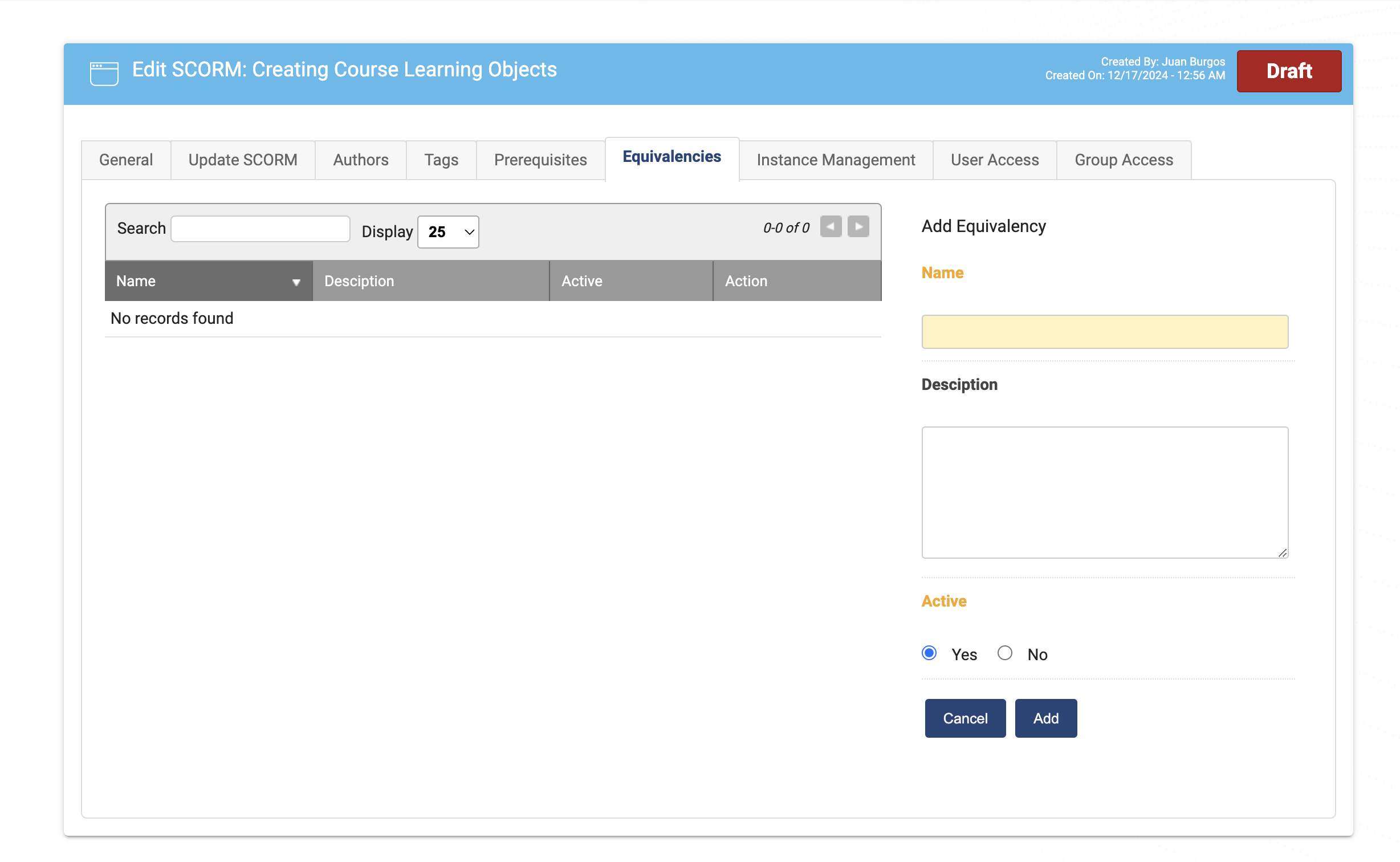This screenshot has height=862, width=1400.
Task: Open the Group Access tab
Action: pyautogui.click(x=1124, y=160)
